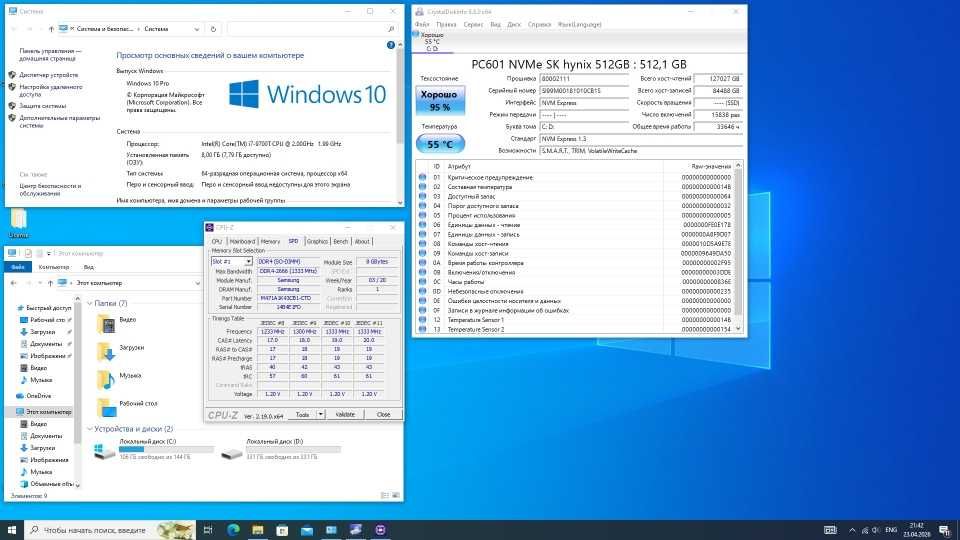
Task: Open the Компьютер ribbon tab in Explorer
Action: pos(54,267)
